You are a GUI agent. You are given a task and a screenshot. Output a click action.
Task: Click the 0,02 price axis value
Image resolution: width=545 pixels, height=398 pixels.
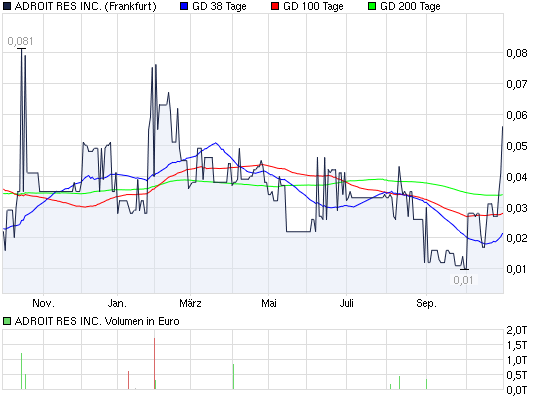click(x=517, y=238)
